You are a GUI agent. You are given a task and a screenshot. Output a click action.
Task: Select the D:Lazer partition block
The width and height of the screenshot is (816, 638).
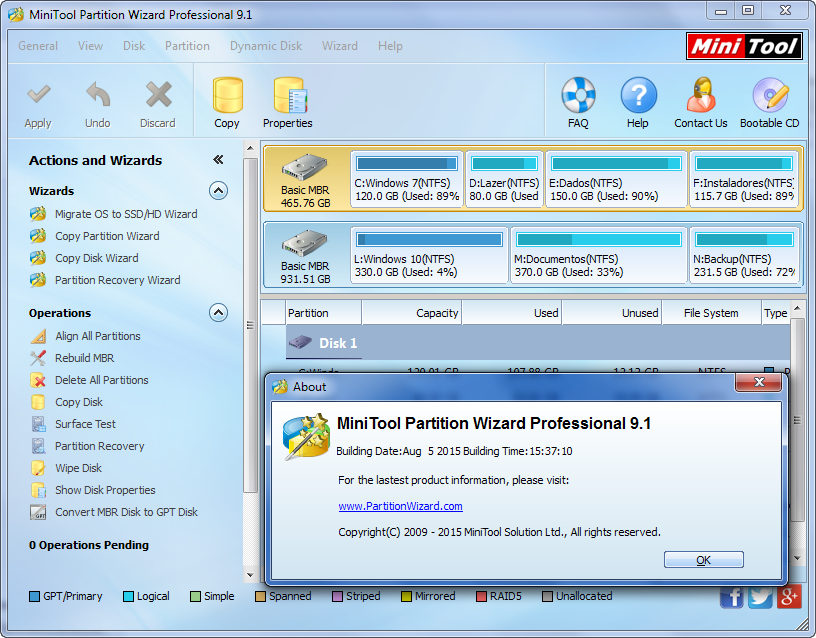pos(504,180)
